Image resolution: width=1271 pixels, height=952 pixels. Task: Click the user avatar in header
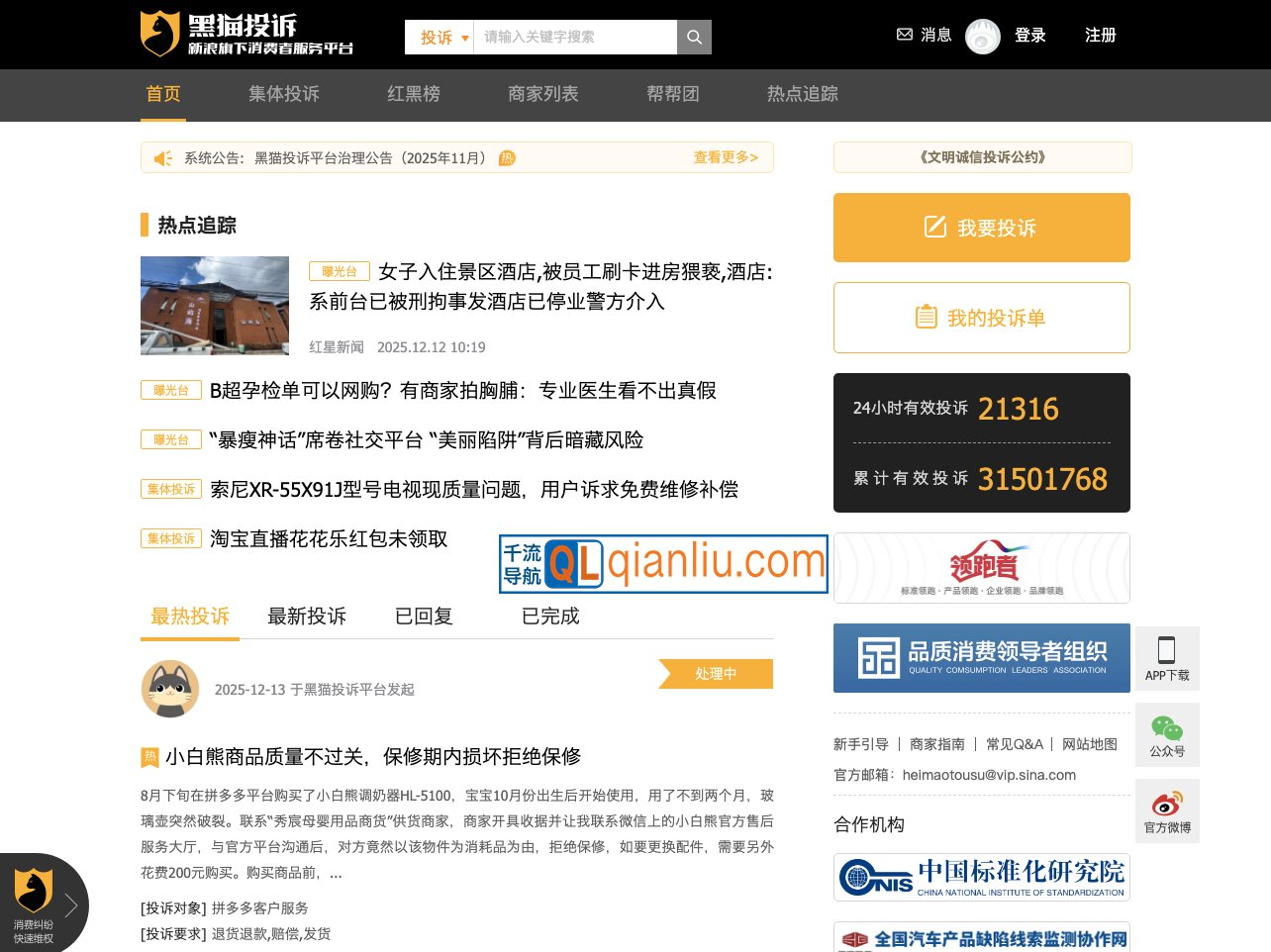[x=982, y=37]
